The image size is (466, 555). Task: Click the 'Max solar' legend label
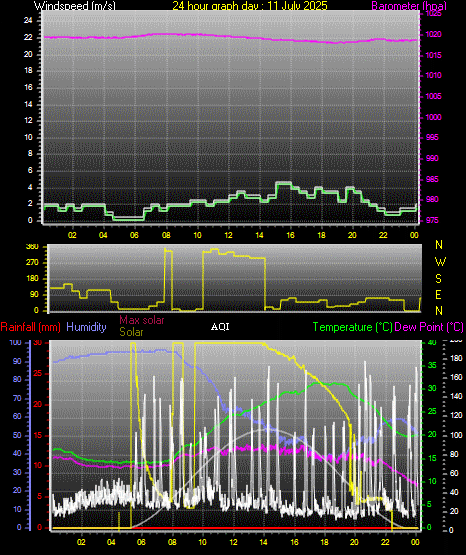(142, 320)
